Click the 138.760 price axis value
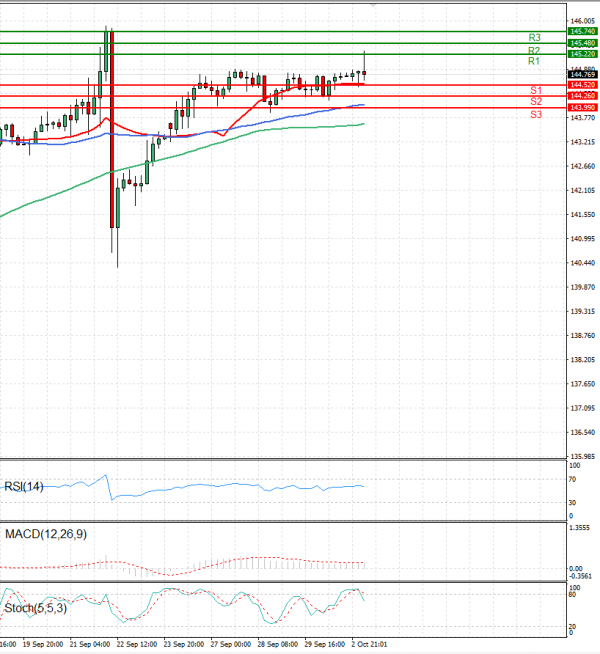This screenshot has height=654, width=600. coord(582,336)
